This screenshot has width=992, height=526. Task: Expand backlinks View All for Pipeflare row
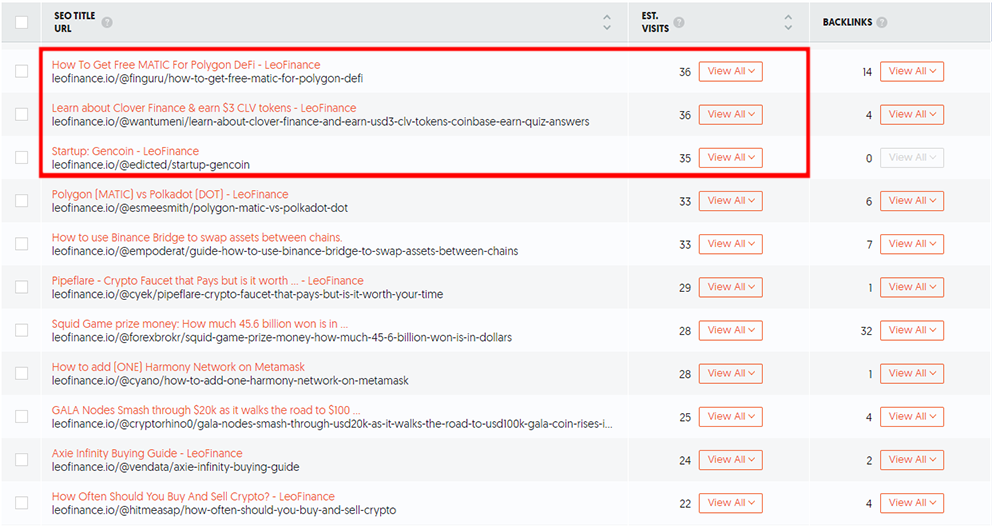point(912,287)
